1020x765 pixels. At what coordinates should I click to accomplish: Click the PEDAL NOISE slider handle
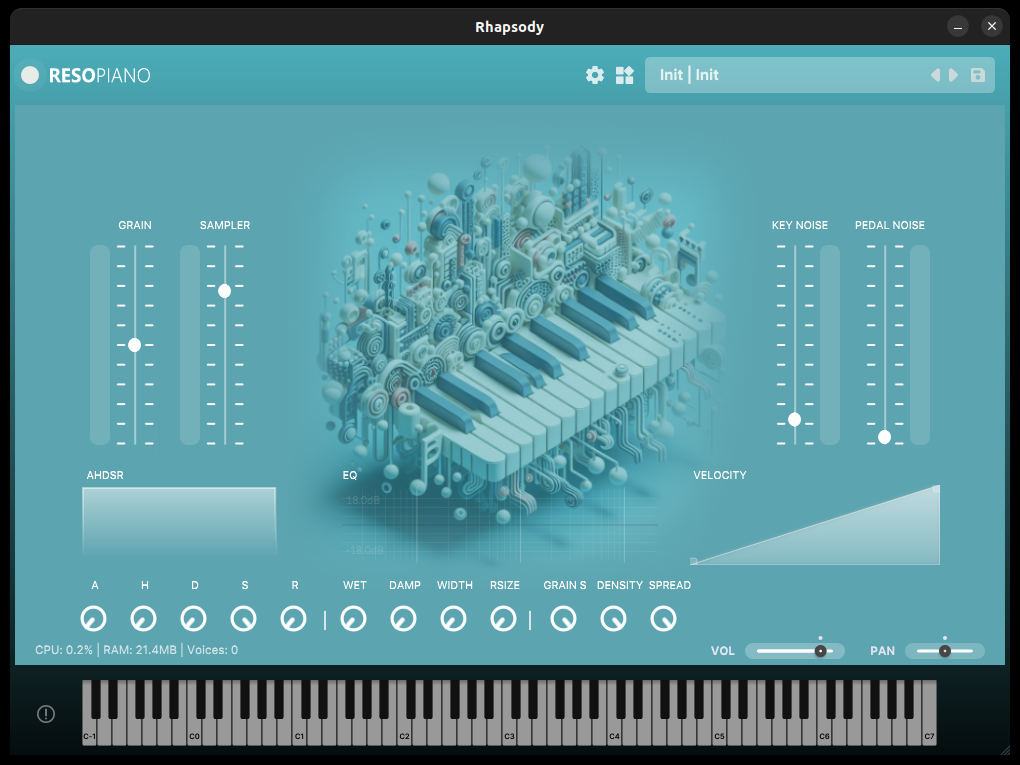coord(884,437)
